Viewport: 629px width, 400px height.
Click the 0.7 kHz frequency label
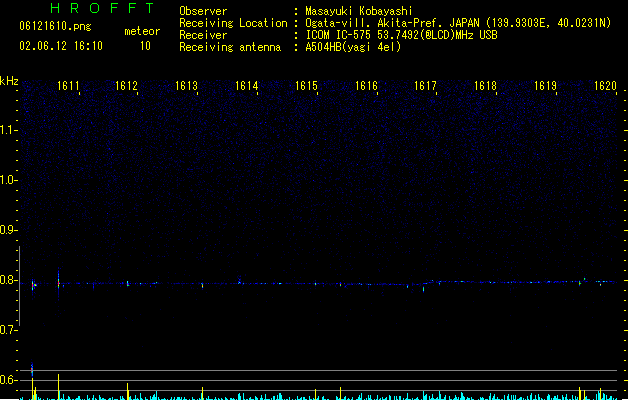pos(8,330)
